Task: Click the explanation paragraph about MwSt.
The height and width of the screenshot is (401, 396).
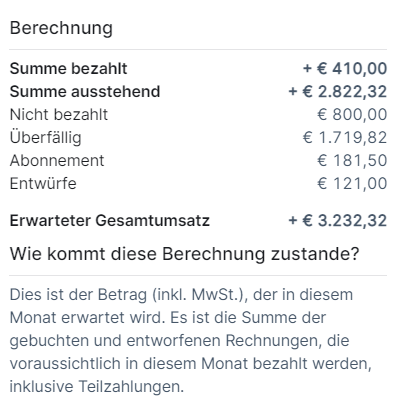Action: pos(191,341)
